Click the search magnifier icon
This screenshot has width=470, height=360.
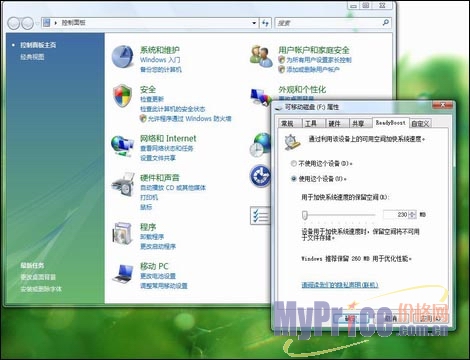click(386, 23)
